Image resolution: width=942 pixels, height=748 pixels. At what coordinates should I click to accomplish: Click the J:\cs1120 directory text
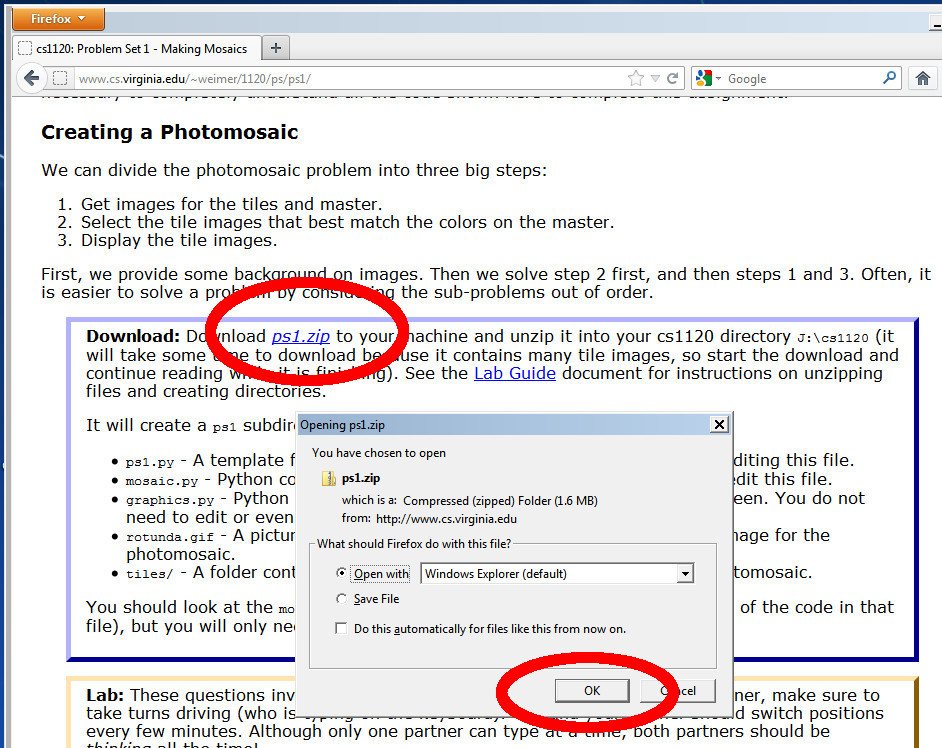(x=833, y=338)
